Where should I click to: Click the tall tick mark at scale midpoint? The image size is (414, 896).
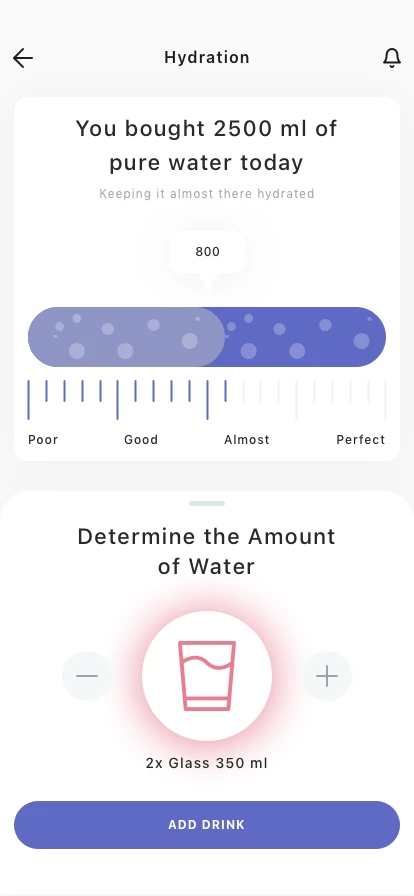pyautogui.click(x=207, y=399)
